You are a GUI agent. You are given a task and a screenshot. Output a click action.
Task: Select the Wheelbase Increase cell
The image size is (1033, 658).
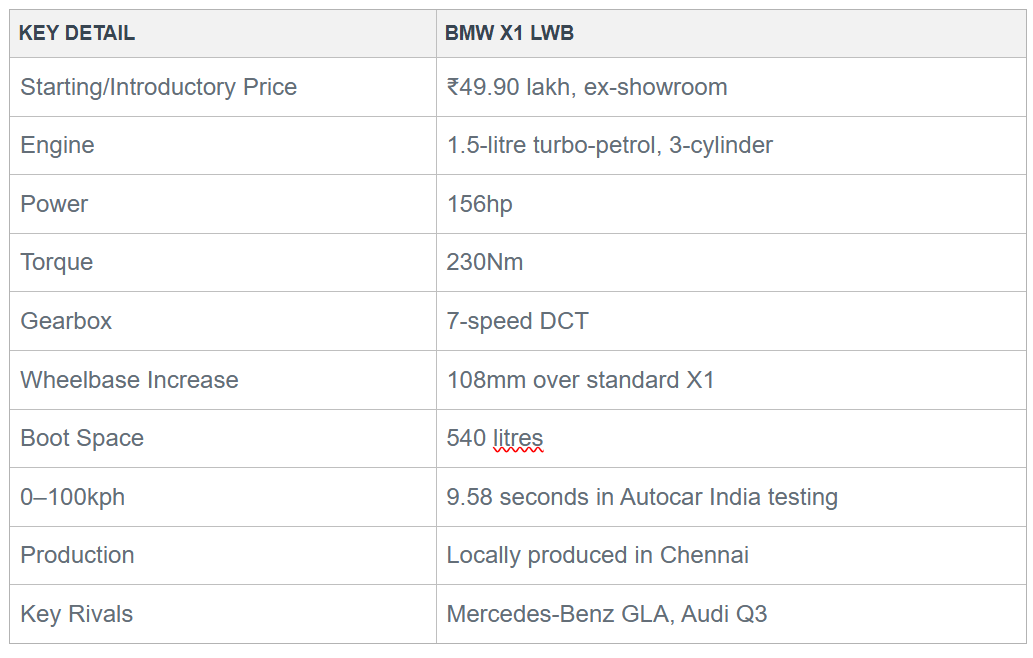[x=223, y=380]
